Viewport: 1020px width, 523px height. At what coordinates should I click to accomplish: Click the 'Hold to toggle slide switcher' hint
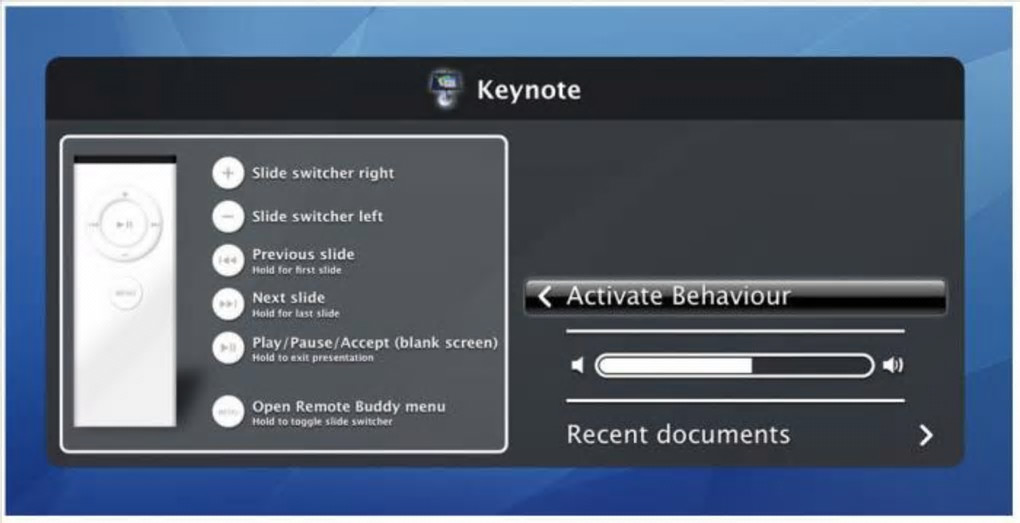coord(322,422)
